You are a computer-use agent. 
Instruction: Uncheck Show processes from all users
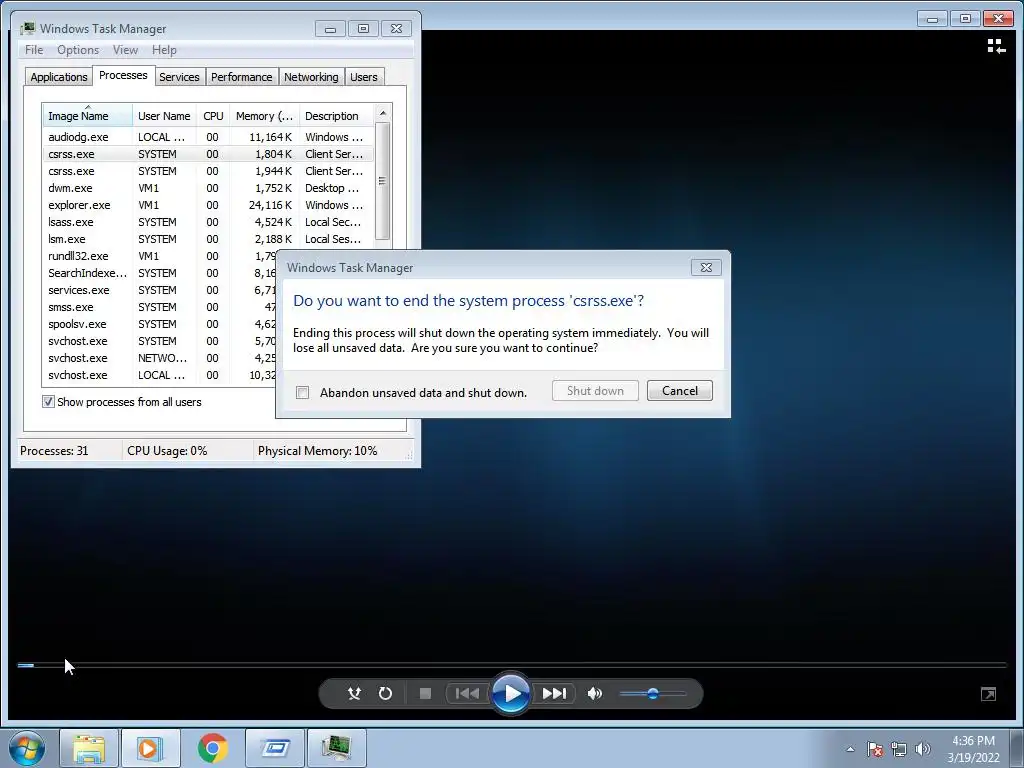tap(48, 402)
